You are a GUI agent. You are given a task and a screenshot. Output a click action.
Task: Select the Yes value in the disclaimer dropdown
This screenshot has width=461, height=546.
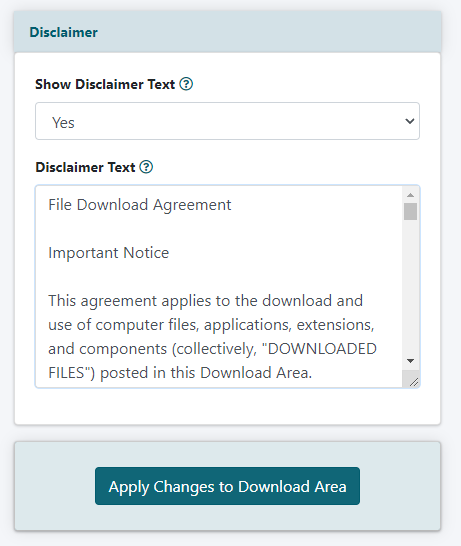[63, 123]
